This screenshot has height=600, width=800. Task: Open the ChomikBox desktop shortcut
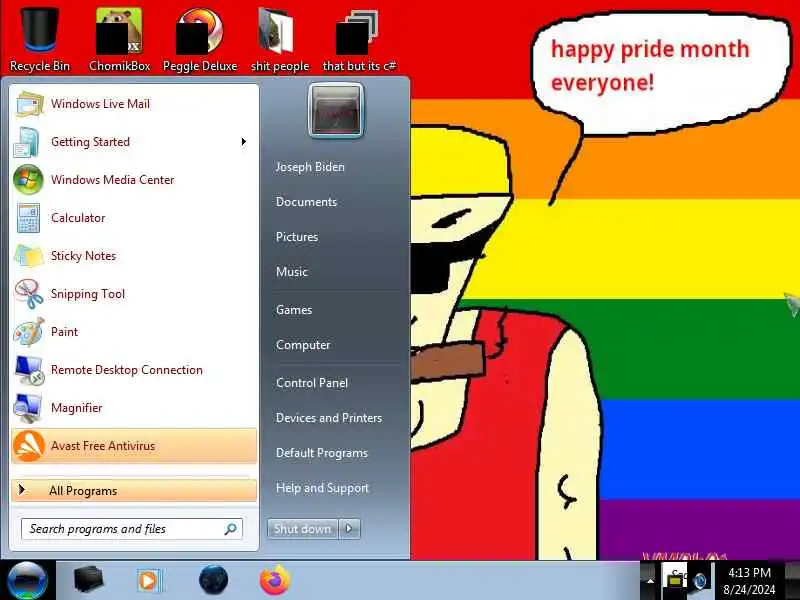click(x=119, y=41)
